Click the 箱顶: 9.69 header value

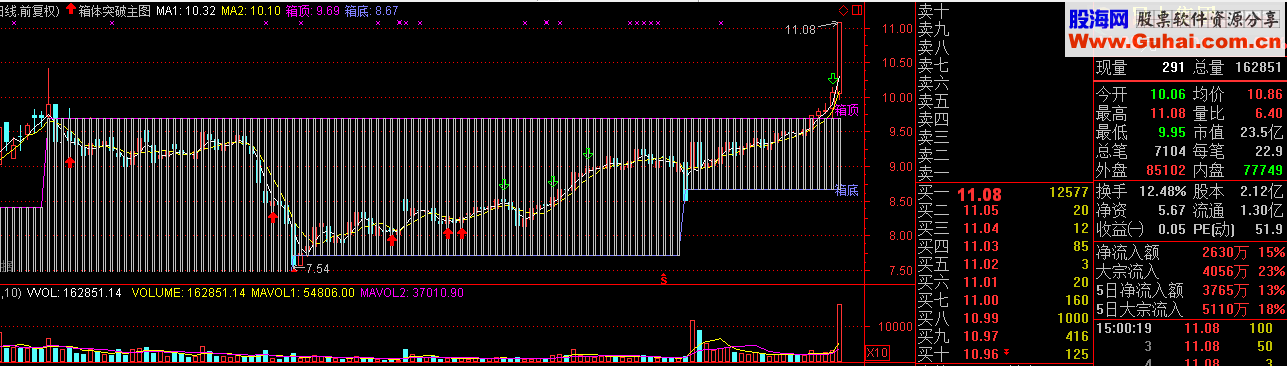point(312,10)
